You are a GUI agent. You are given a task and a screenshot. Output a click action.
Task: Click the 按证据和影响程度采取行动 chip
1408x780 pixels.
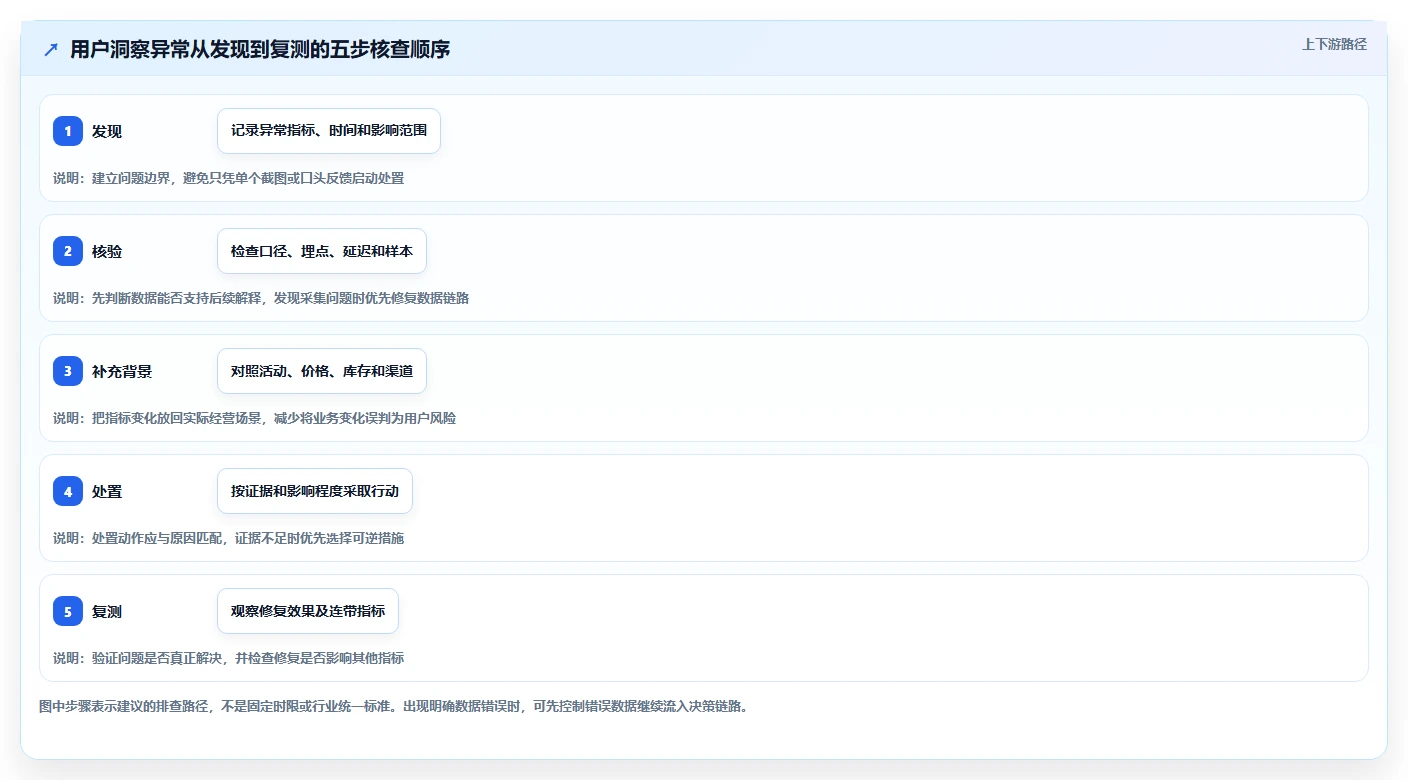tap(315, 491)
